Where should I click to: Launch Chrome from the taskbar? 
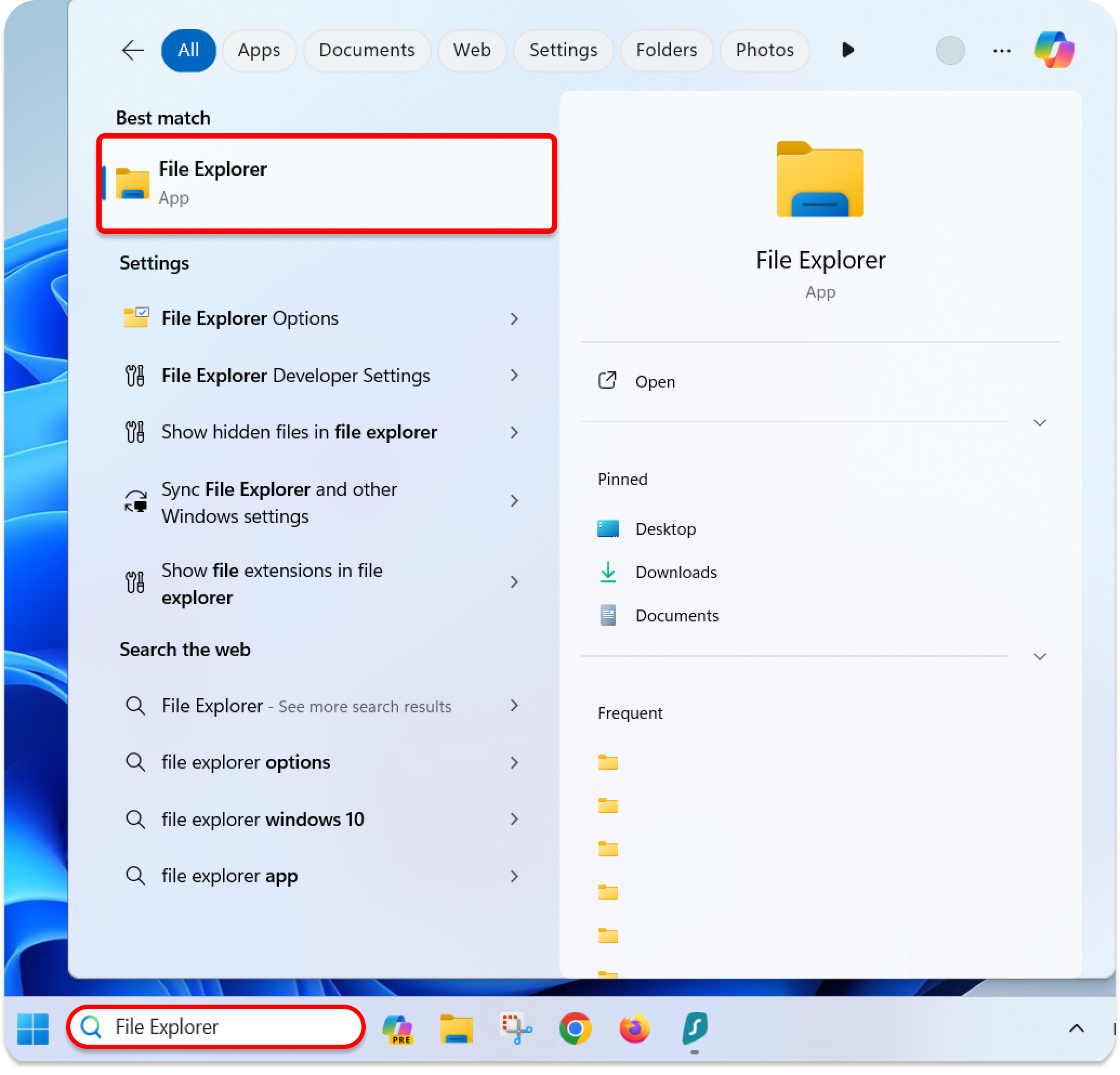click(x=575, y=1027)
